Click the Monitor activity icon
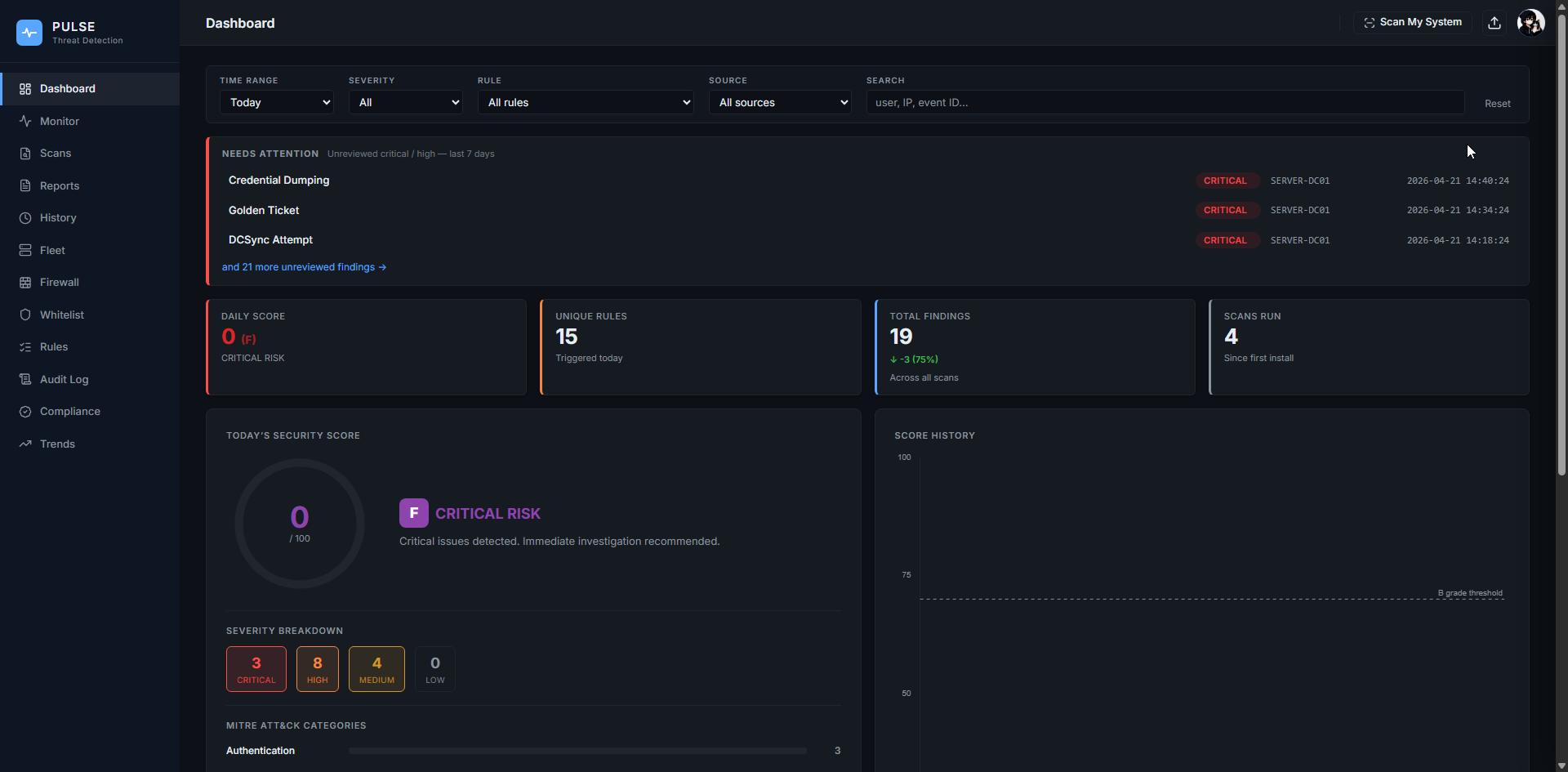Screen dimensions: 1568x772 (x=25, y=121)
